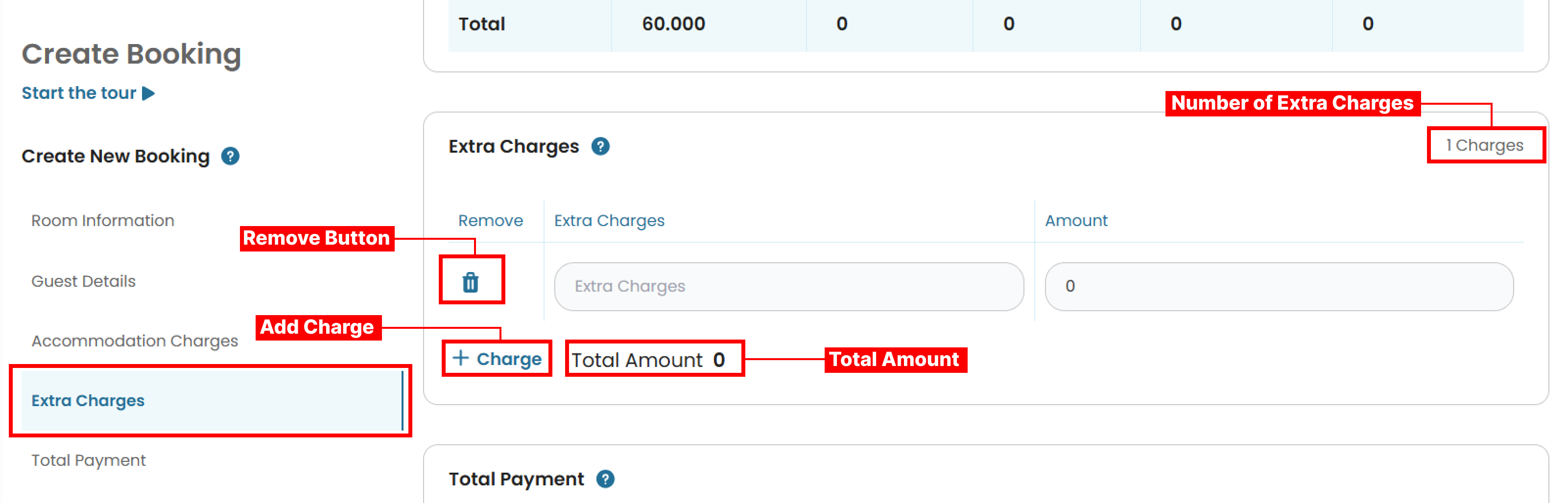Image resolution: width=1568 pixels, height=503 pixels.
Task: Click the plus icon on the Charge button
Action: 460,358
